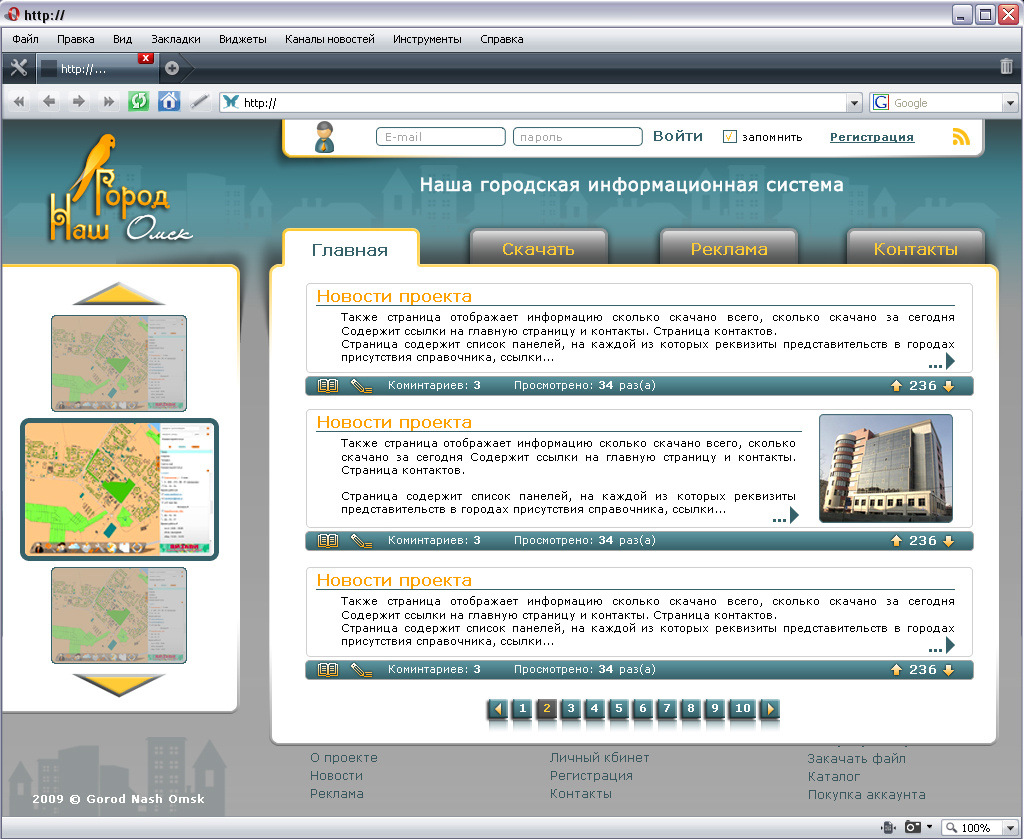Image resolution: width=1024 pixels, height=839 pixels.
Task: Go to pagination page 3
Action: pos(571,708)
